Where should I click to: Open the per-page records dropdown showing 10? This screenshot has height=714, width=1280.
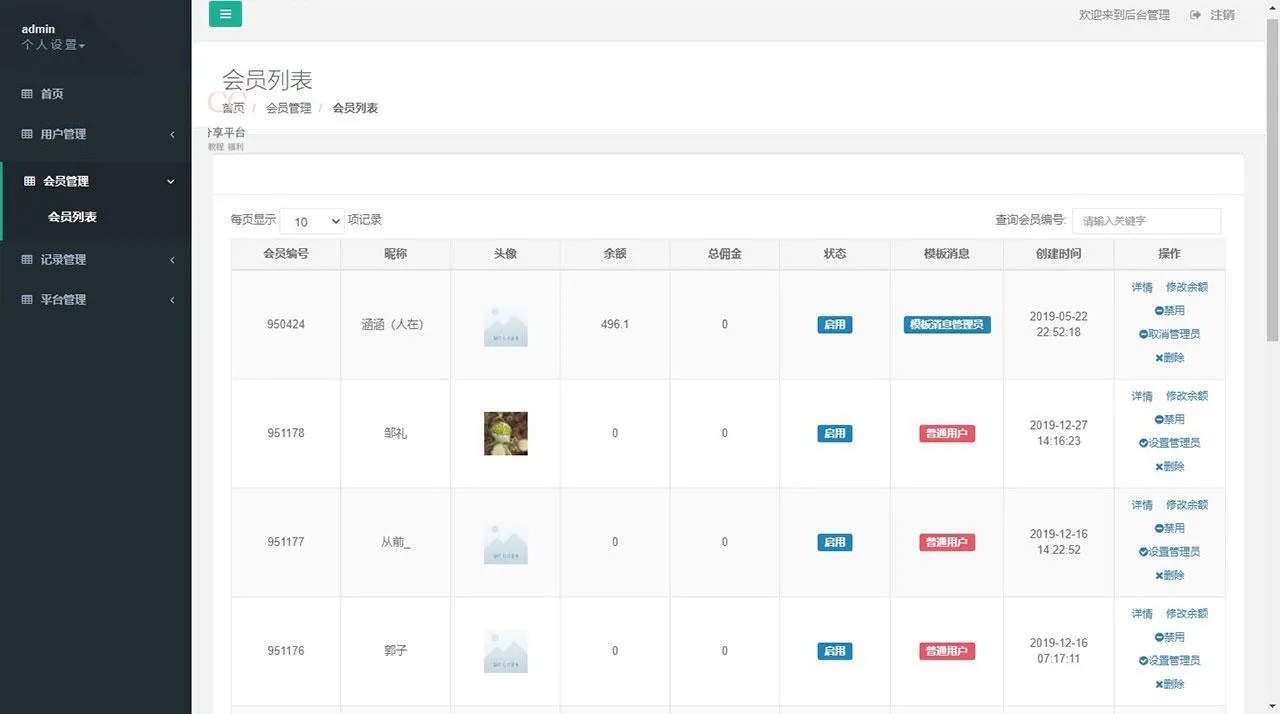point(311,221)
